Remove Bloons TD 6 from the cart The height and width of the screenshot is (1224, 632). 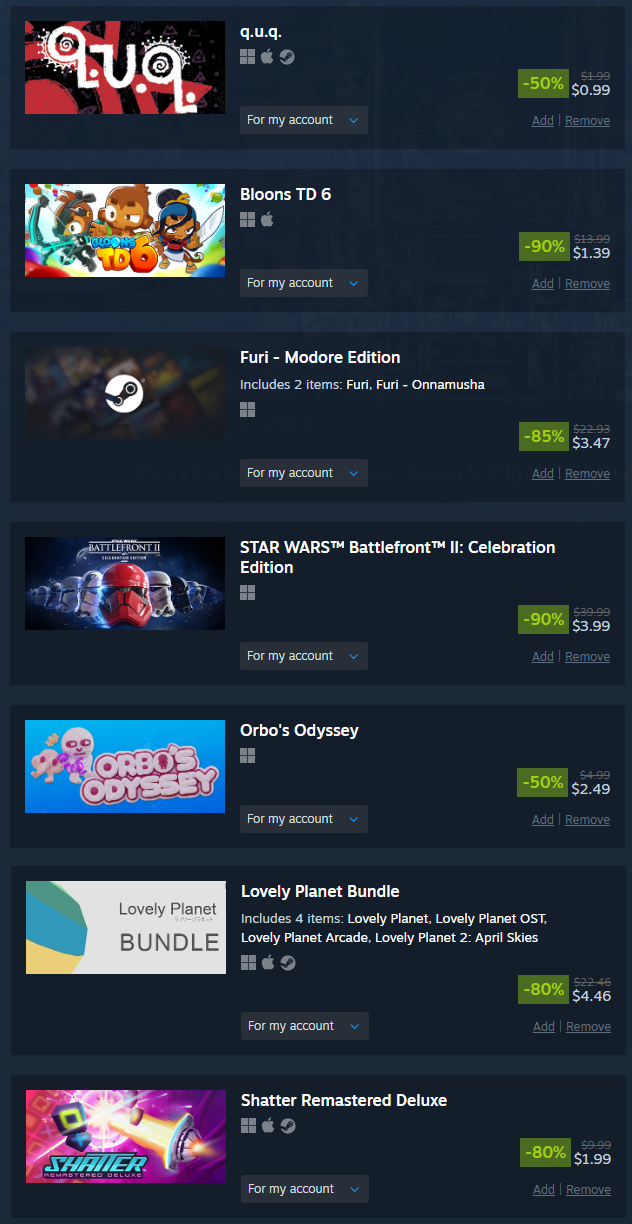[587, 284]
